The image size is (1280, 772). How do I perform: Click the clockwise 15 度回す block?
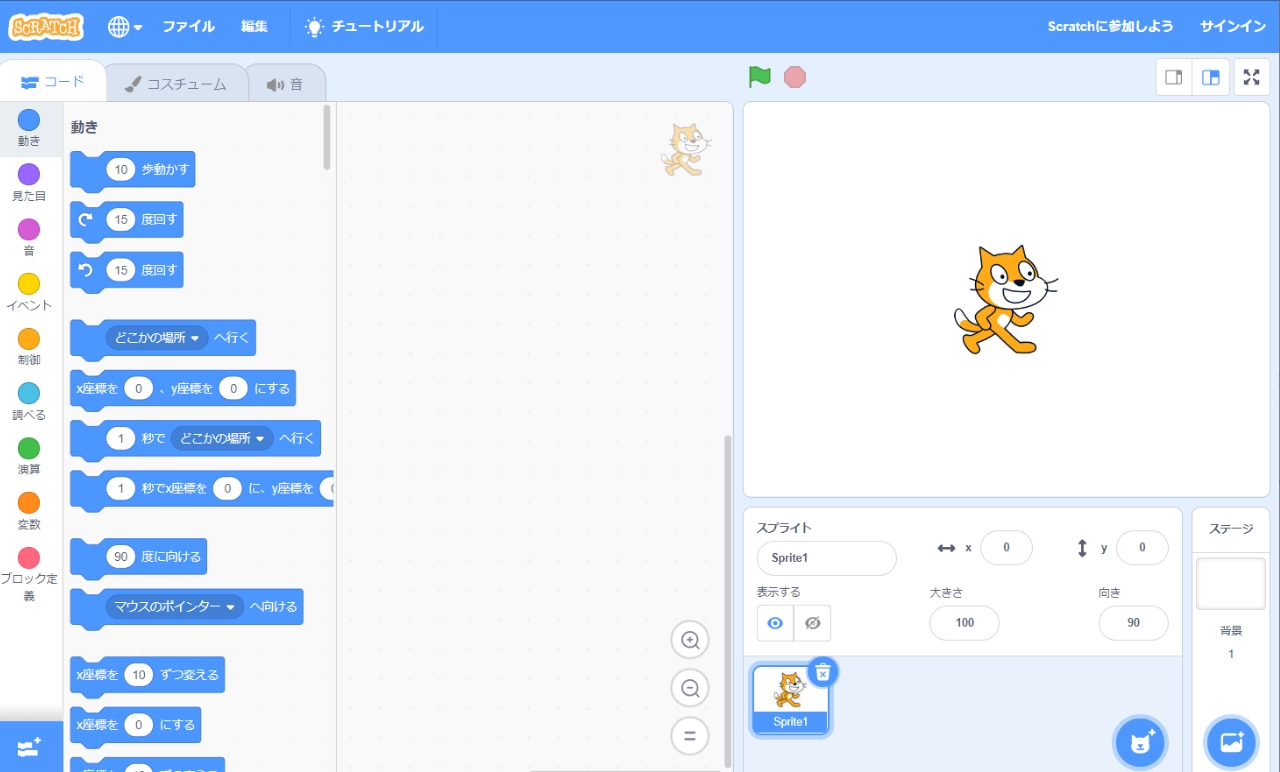[x=127, y=220]
